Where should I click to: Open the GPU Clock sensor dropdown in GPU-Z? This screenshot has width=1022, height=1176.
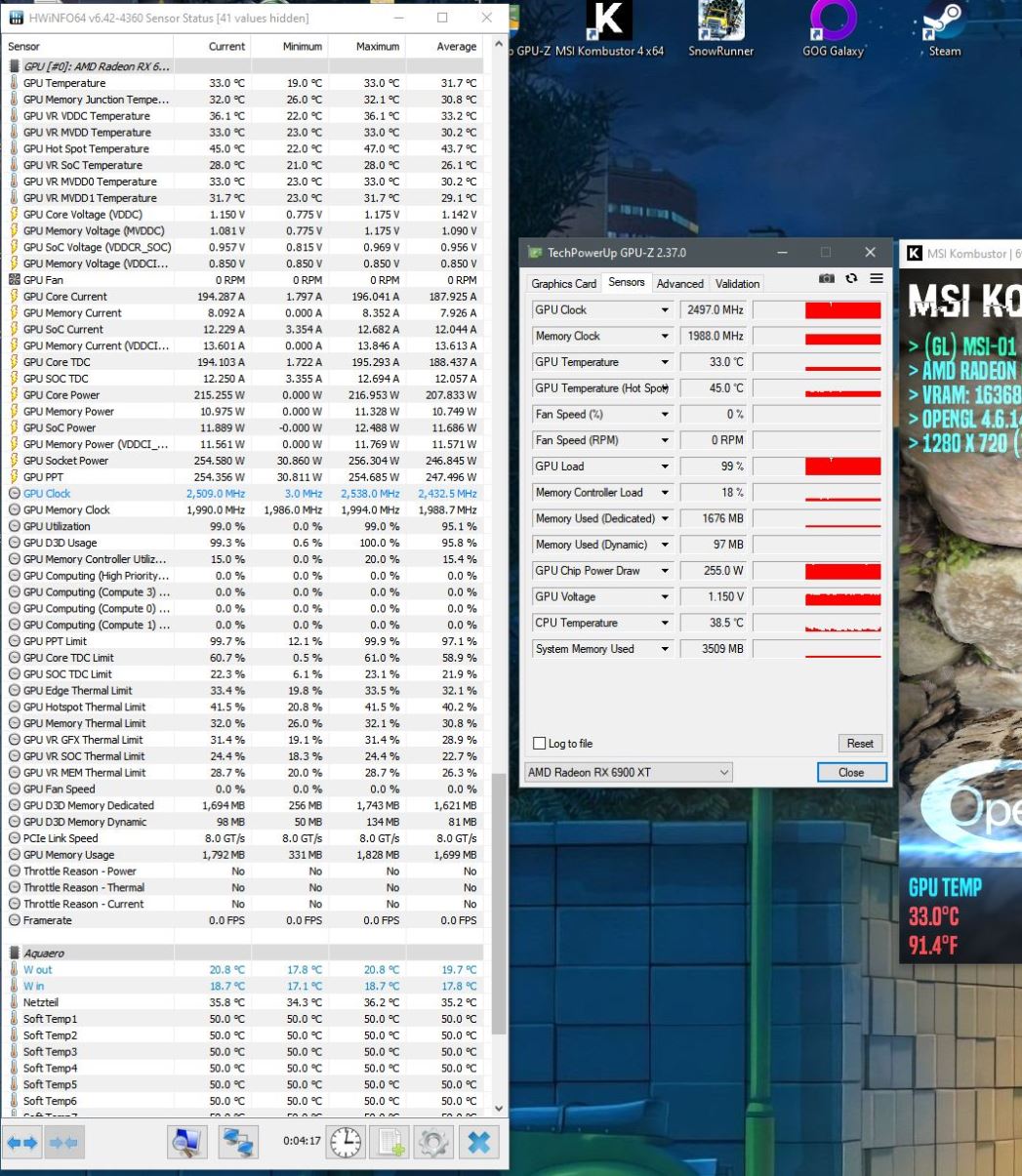[666, 310]
